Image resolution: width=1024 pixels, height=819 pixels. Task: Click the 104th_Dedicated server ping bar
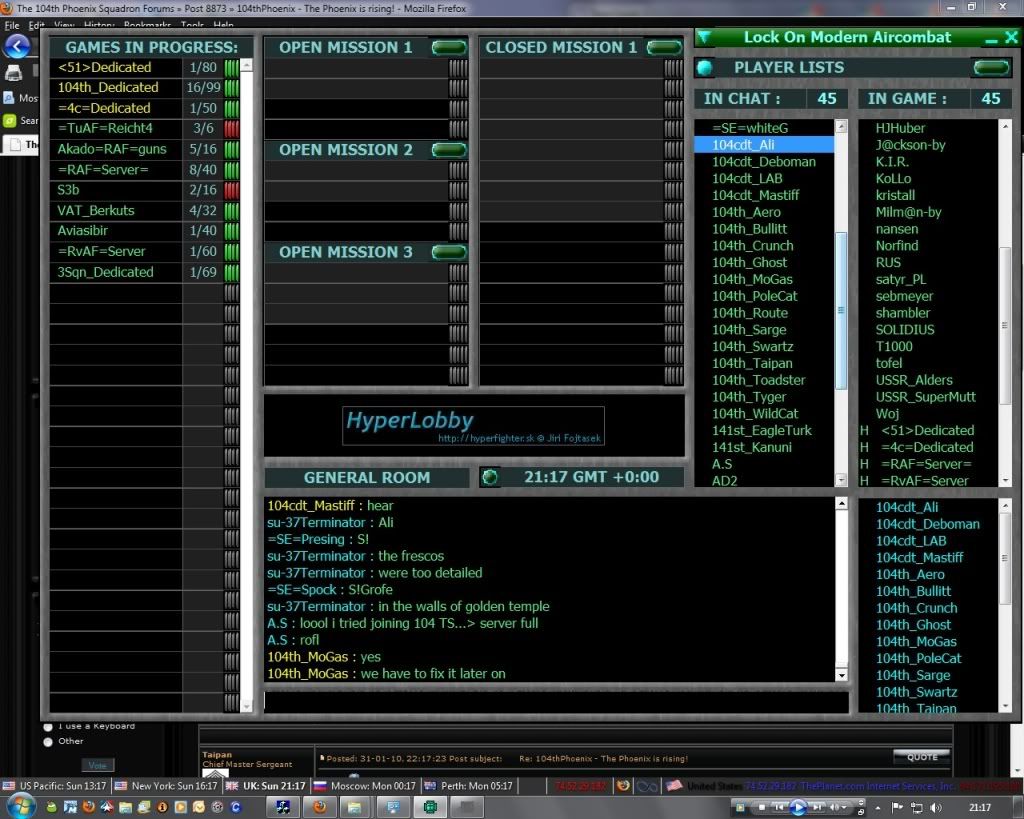(232, 87)
